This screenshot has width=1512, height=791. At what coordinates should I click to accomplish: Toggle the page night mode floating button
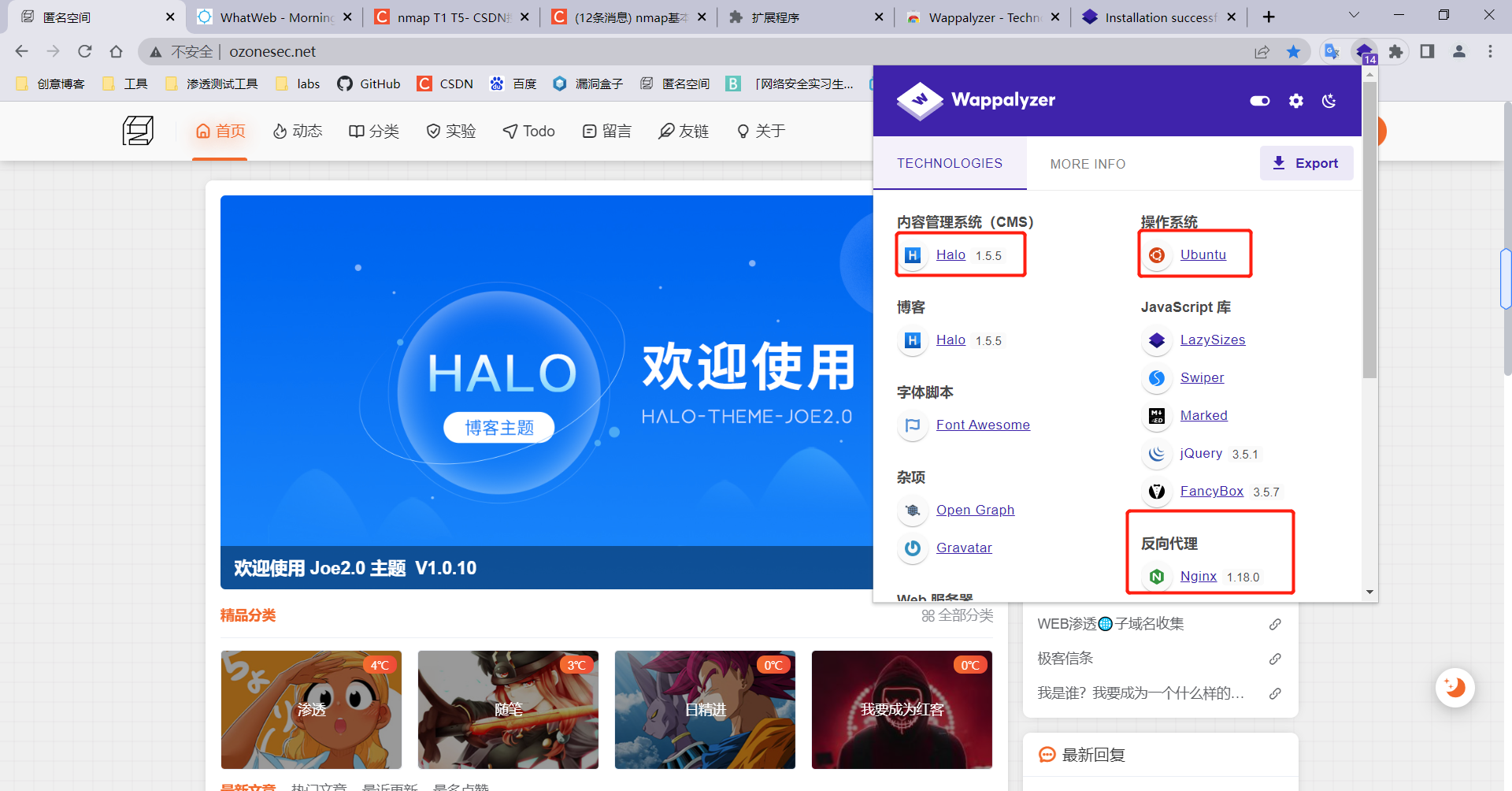click(1455, 687)
